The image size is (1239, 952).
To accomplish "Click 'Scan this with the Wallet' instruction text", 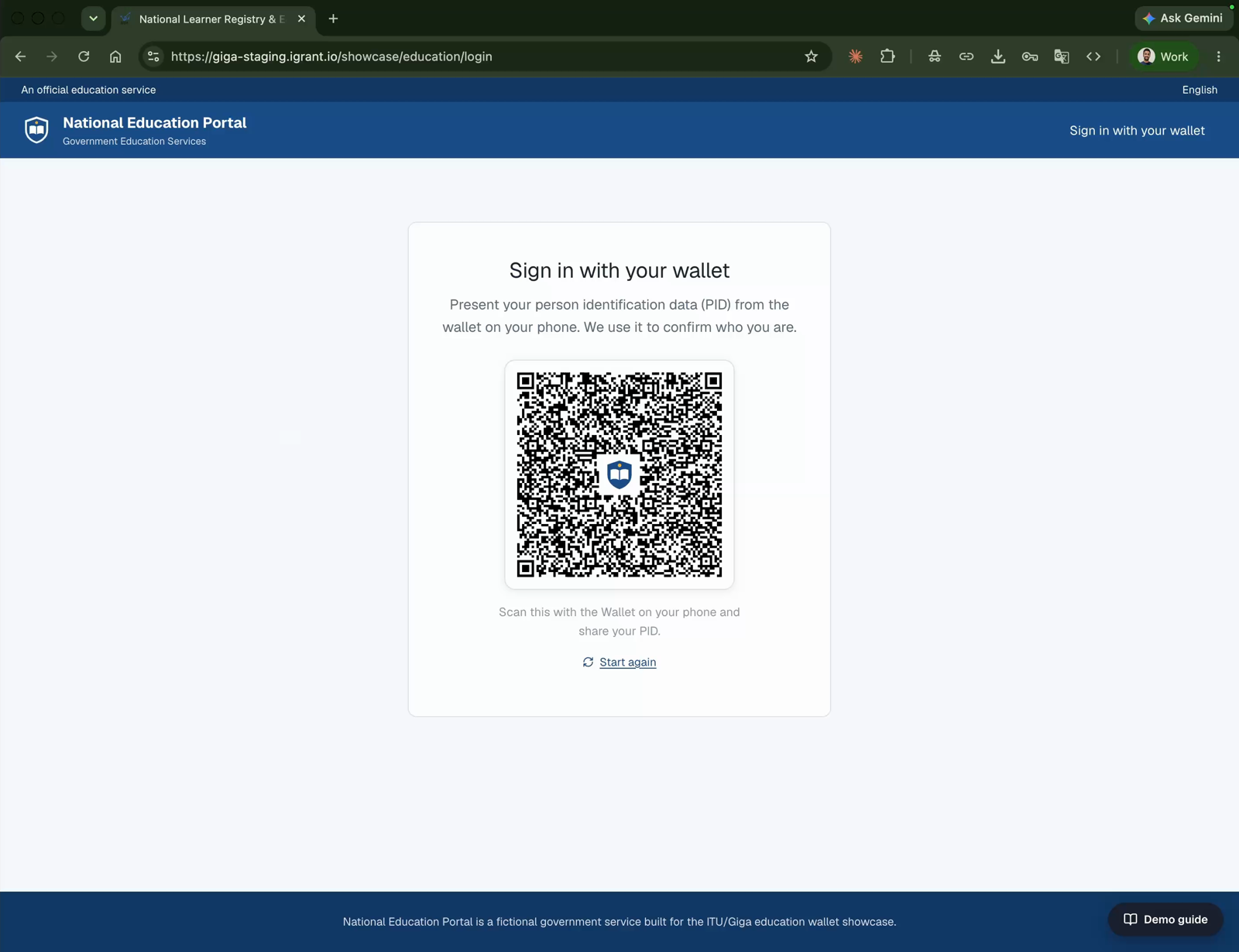I will tap(619, 622).
